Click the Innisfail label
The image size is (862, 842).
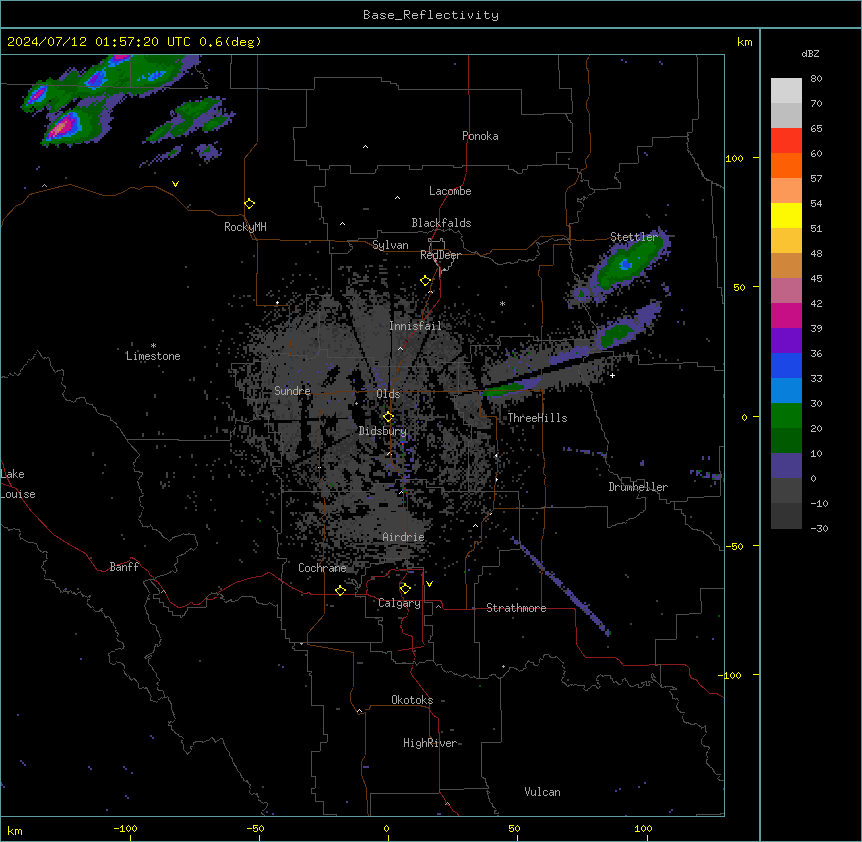coord(415,326)
